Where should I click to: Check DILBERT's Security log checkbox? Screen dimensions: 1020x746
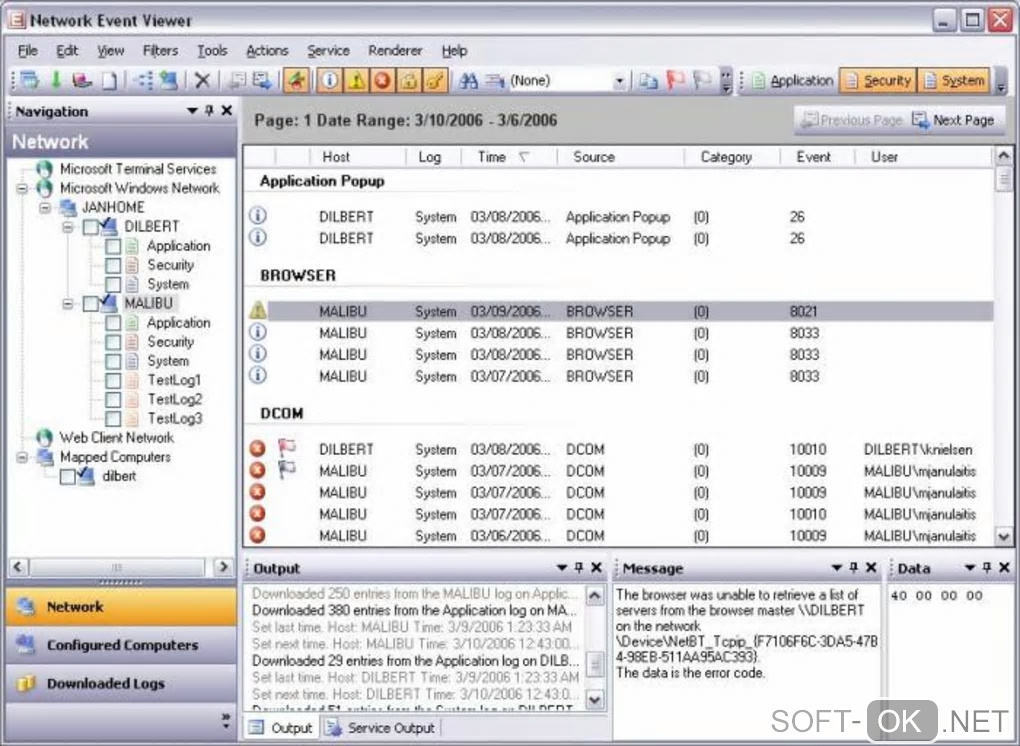tap(113, 265)
